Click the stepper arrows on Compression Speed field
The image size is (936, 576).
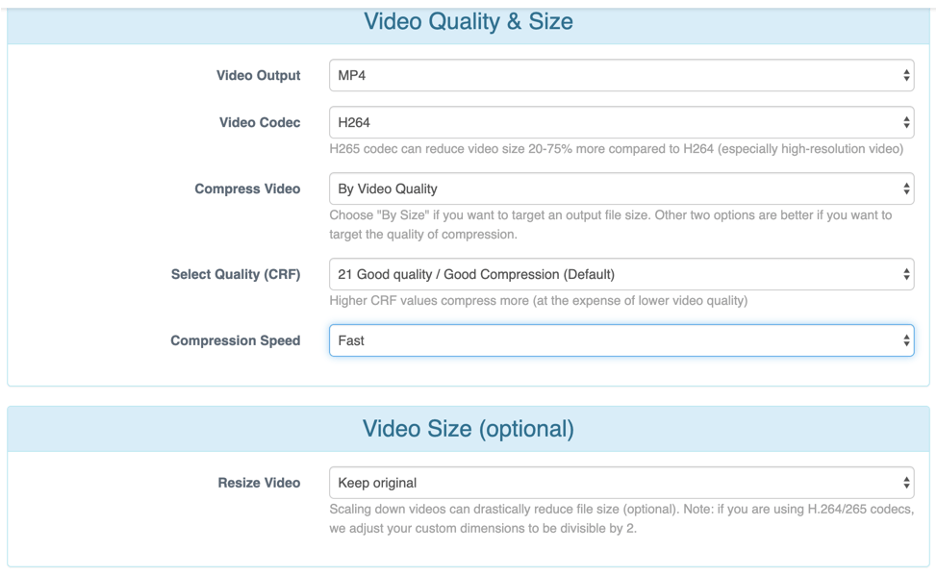pos(906,340)
